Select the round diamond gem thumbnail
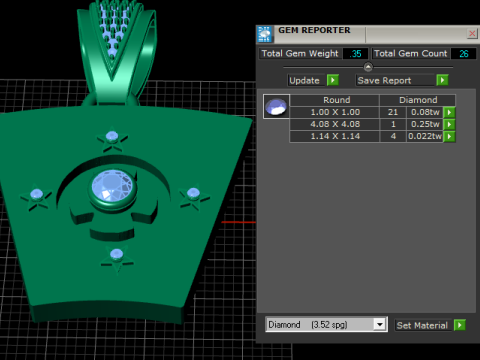This screenshot has width=480, height=360. coord(276,107)
